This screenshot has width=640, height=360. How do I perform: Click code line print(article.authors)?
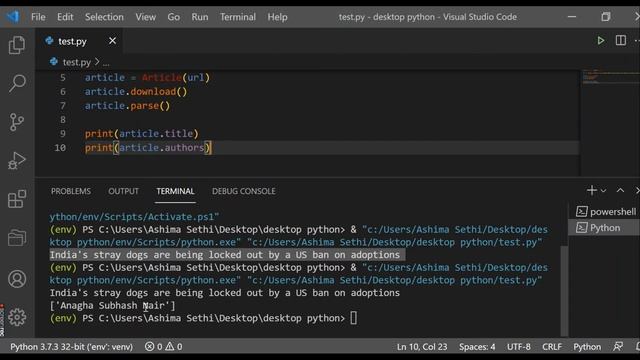pos(148,148)
